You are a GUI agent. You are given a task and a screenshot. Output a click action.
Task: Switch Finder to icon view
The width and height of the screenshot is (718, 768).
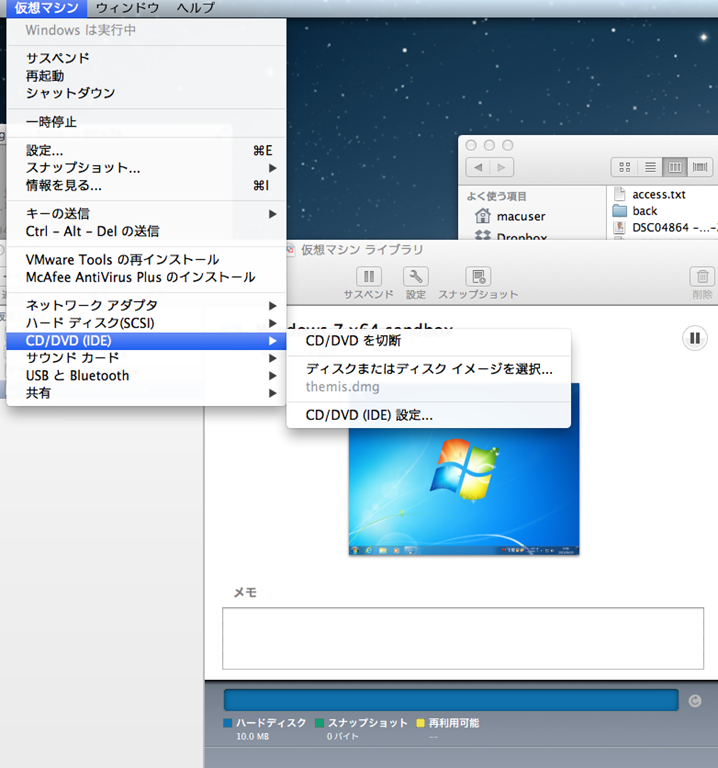pyautogui.click(x=624, y=168)
